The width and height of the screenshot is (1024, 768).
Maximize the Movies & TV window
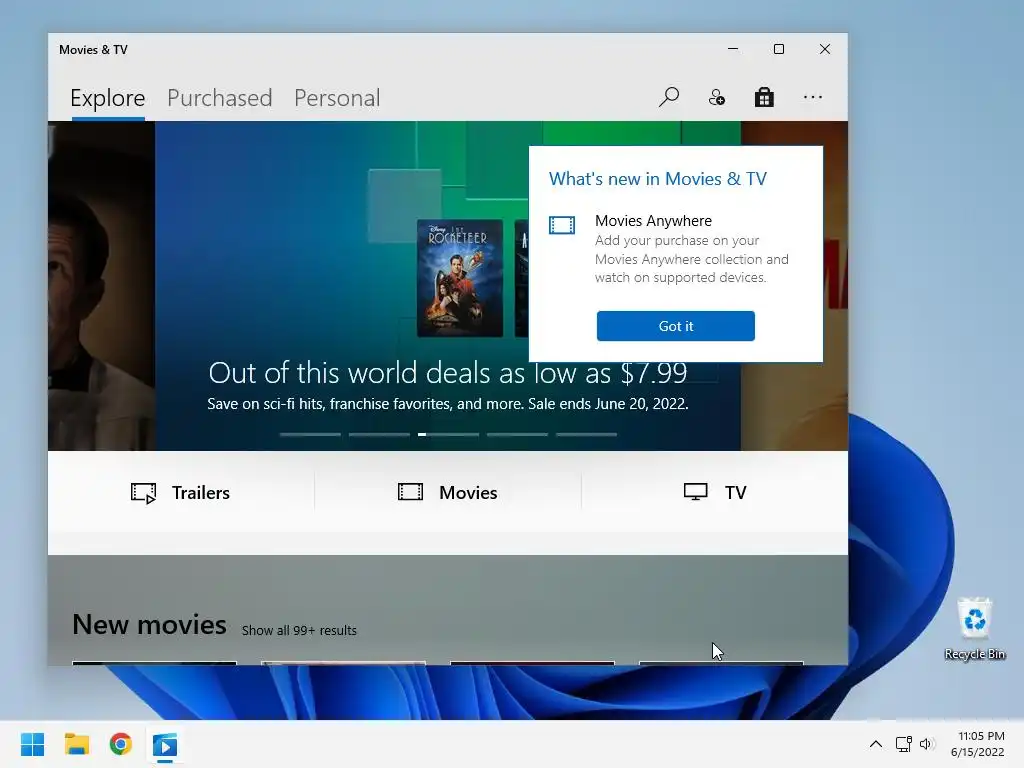pos(778,49)
